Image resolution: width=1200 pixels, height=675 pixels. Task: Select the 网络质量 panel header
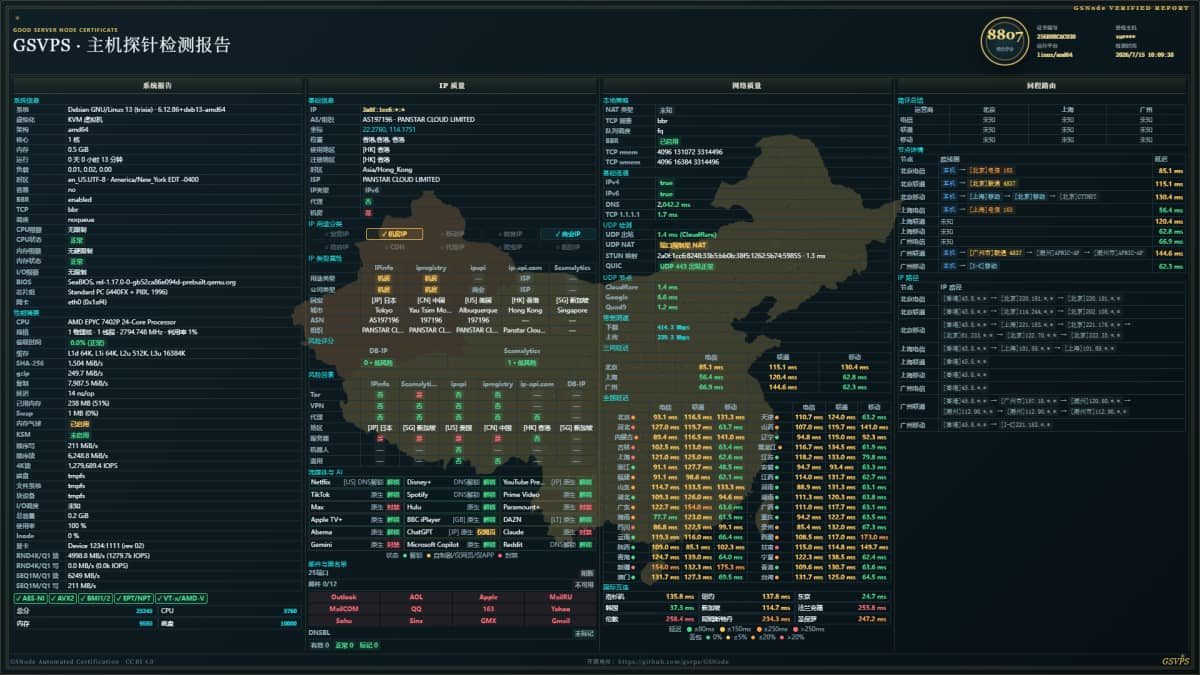[746, 86]
